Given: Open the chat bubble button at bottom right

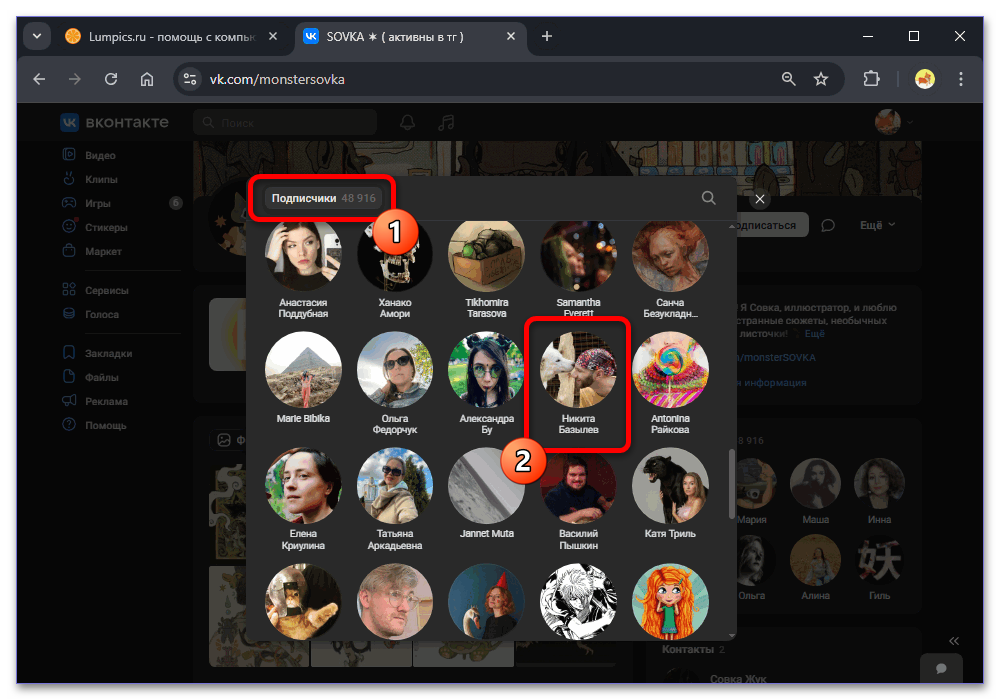Looking at the screenshot, I should (941, 668).
